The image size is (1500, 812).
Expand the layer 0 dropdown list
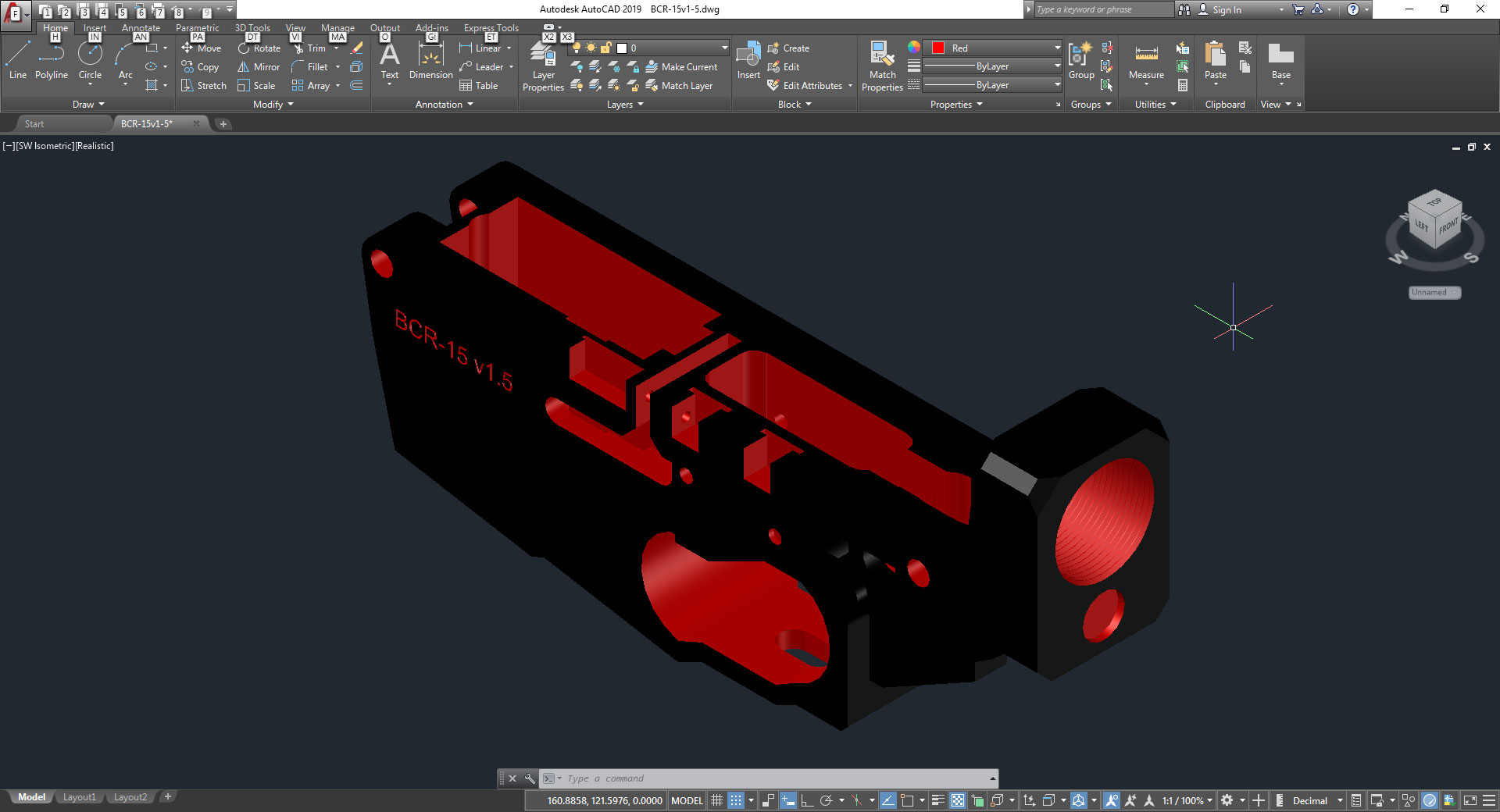(x=724, y=48)
